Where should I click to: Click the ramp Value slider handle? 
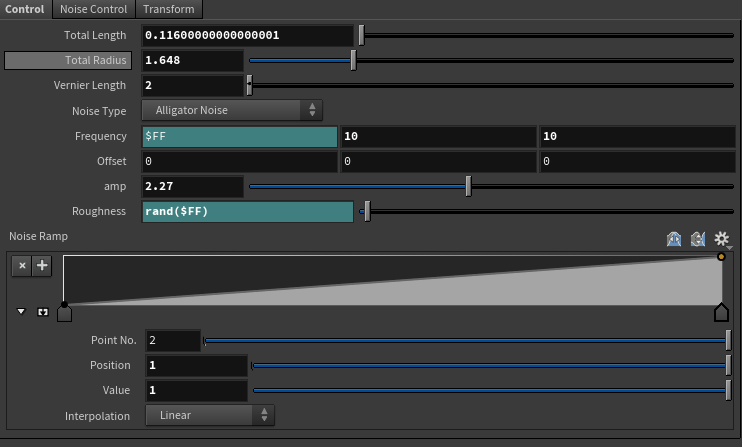pyautogui.click(x=728, y=391)
